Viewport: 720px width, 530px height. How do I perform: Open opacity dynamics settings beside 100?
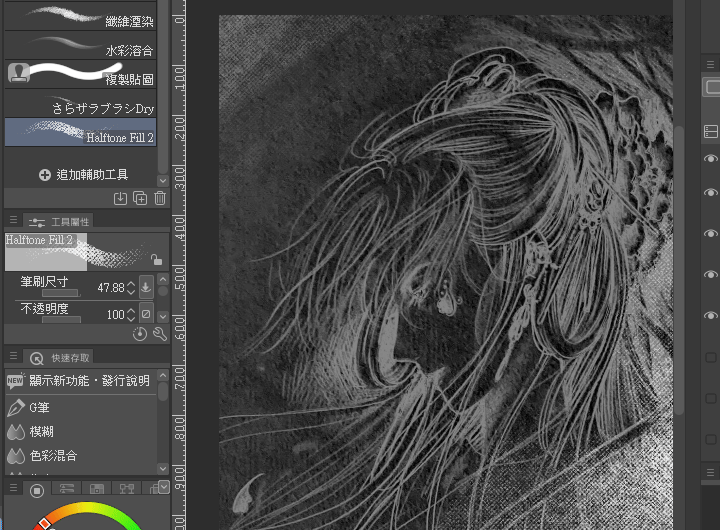(146, 314)
